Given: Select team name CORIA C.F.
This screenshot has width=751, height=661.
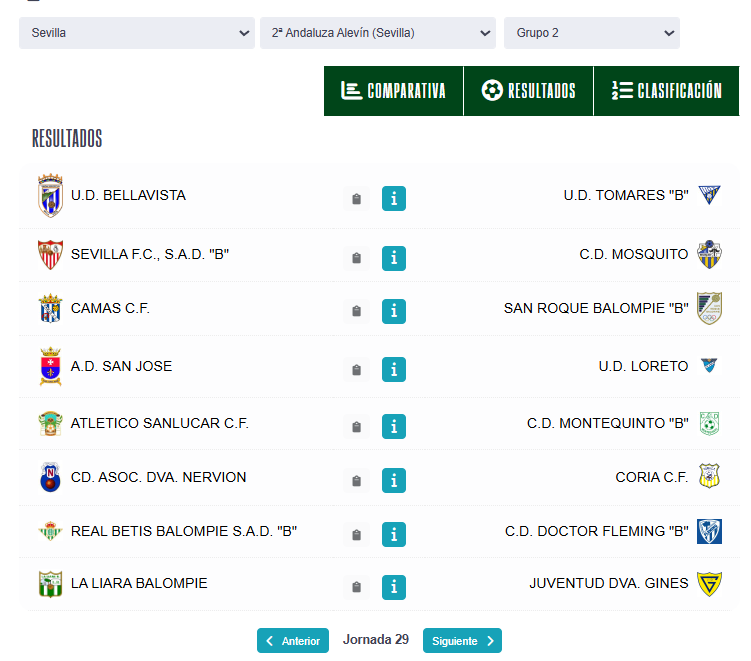Looking at the screenshot, I should pyautogui.click(x=652, y=478).
